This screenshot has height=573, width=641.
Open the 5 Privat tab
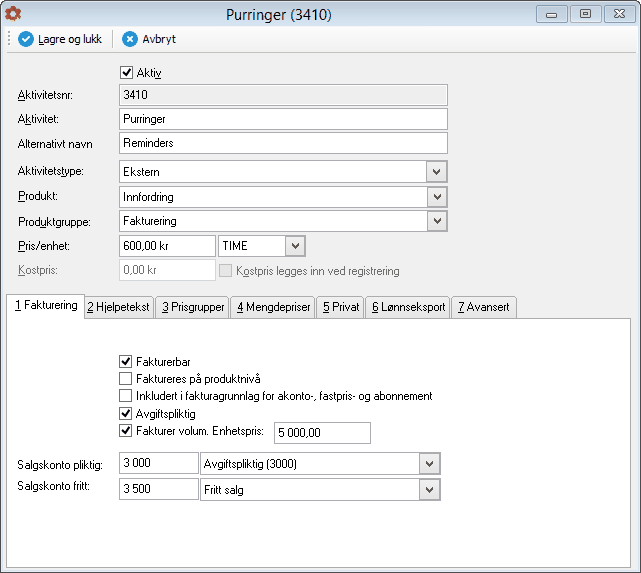[341, 307]
